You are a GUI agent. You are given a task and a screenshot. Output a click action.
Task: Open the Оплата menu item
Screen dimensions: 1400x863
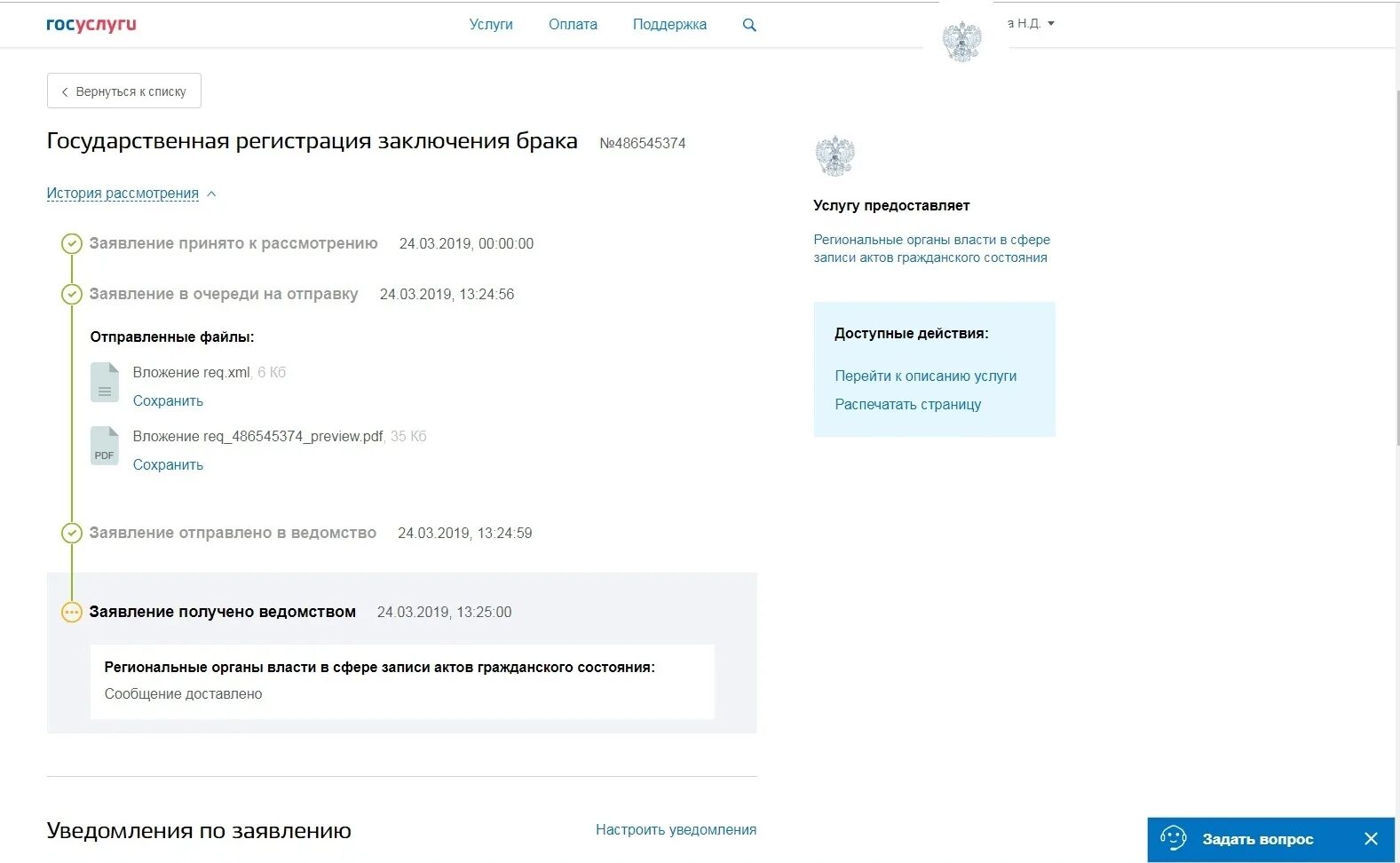pos(573,25)
